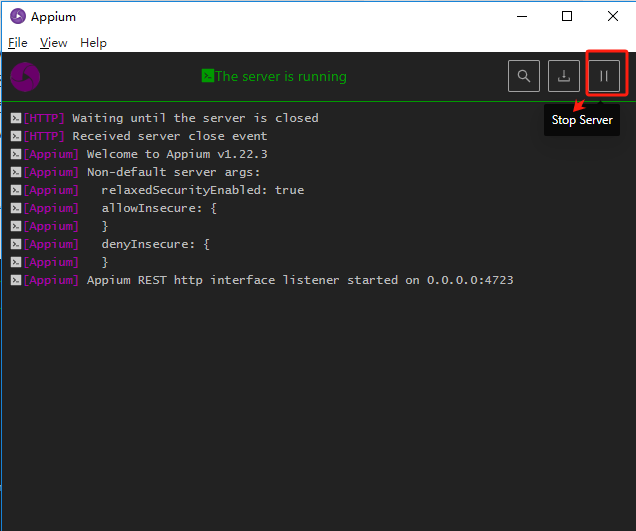
Task: Download raw logs with the download button
Action: (564, 76)
